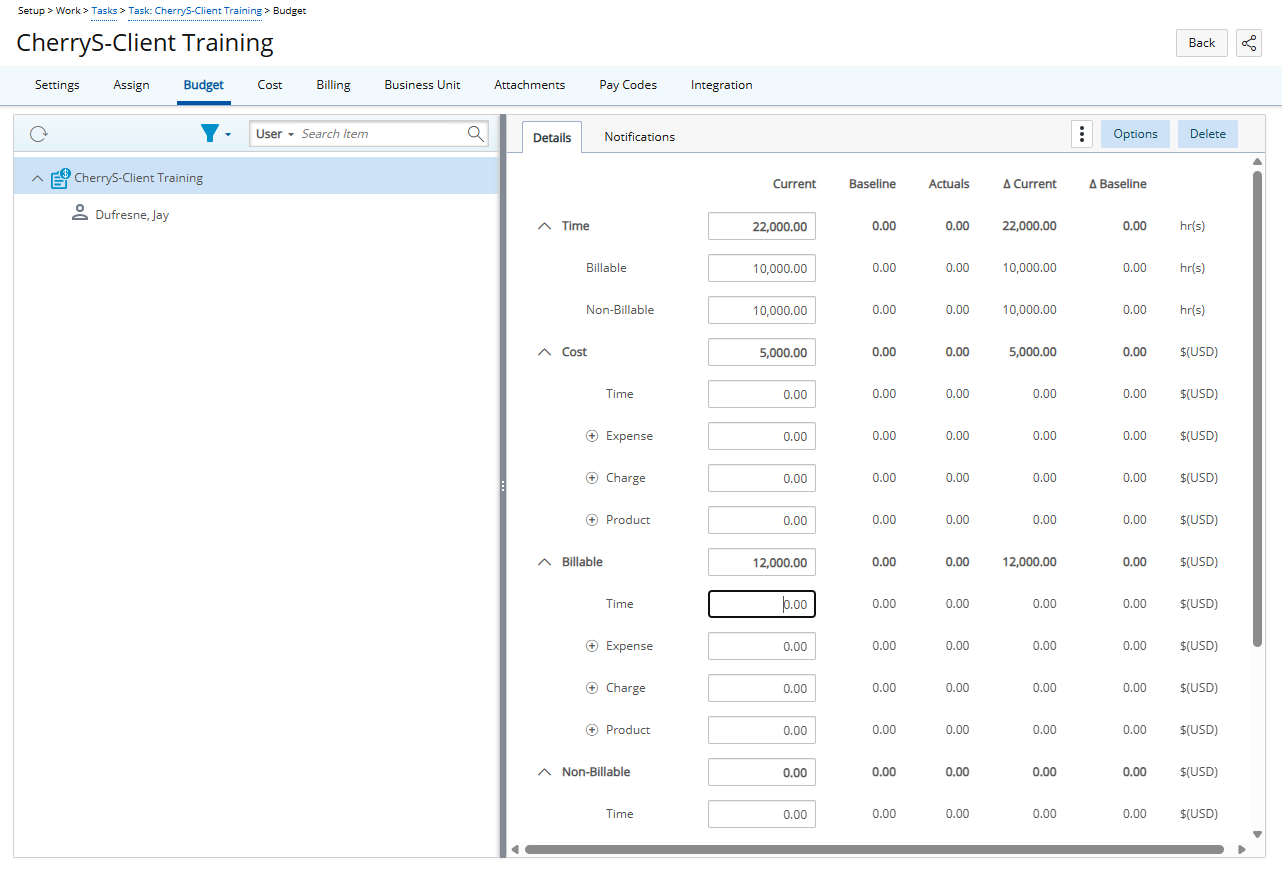1282x881 pixels.
Task: Expand Charge under Billable with plus icon
Action: [592, 688]
